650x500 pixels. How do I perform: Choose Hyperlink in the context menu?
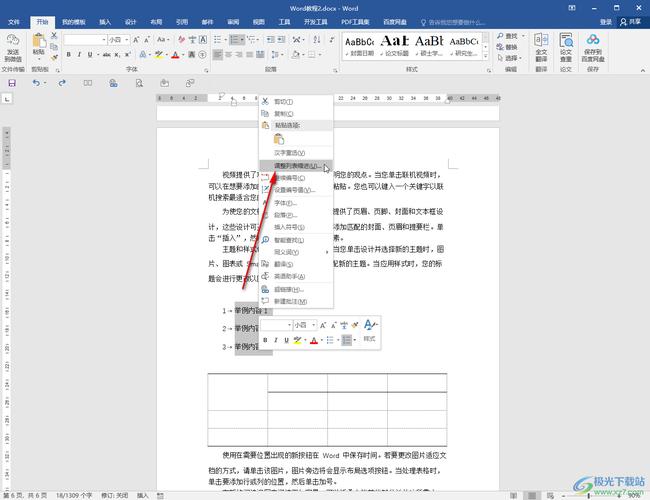[296, 289]
